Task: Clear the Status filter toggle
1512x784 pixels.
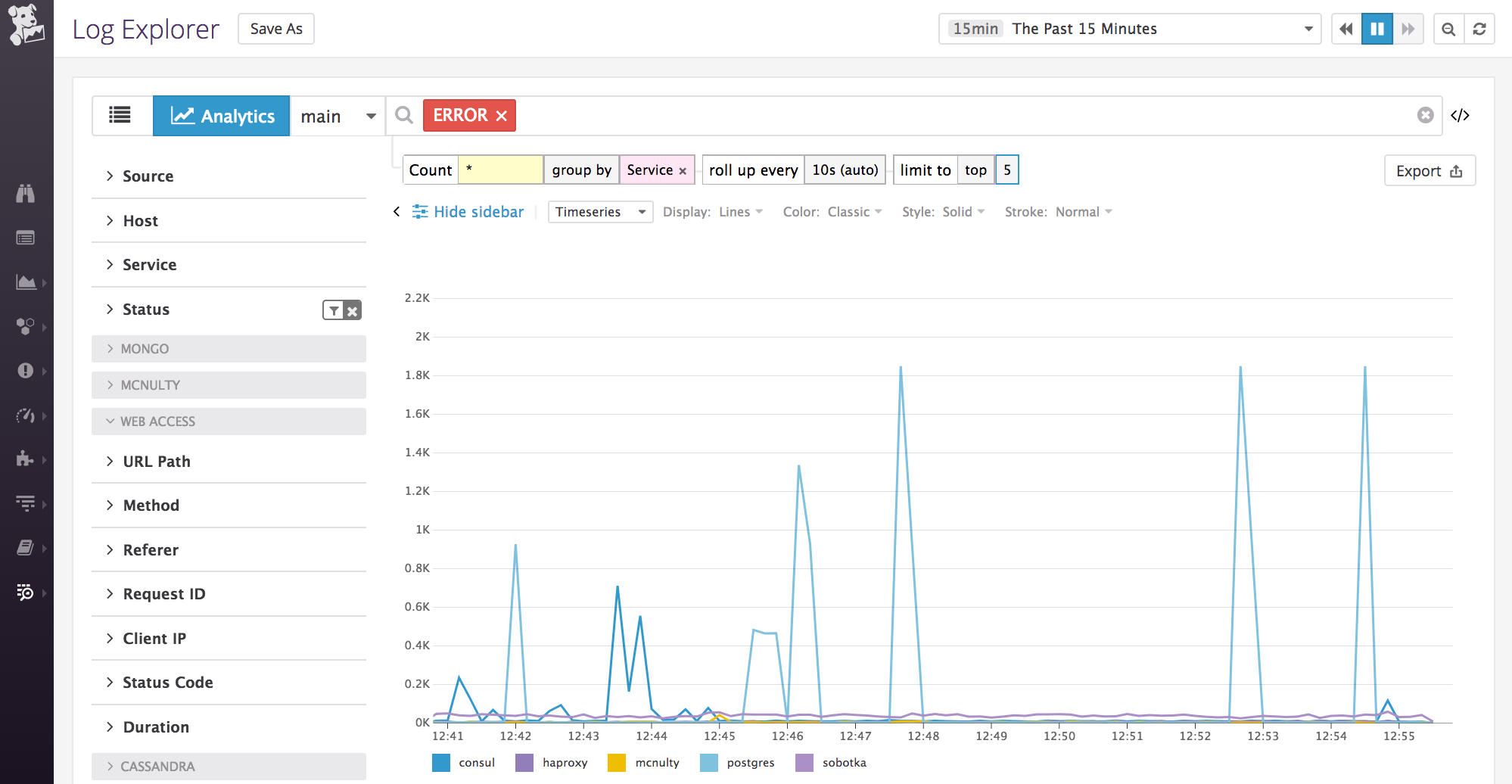Action: click(x=352, y=310)
